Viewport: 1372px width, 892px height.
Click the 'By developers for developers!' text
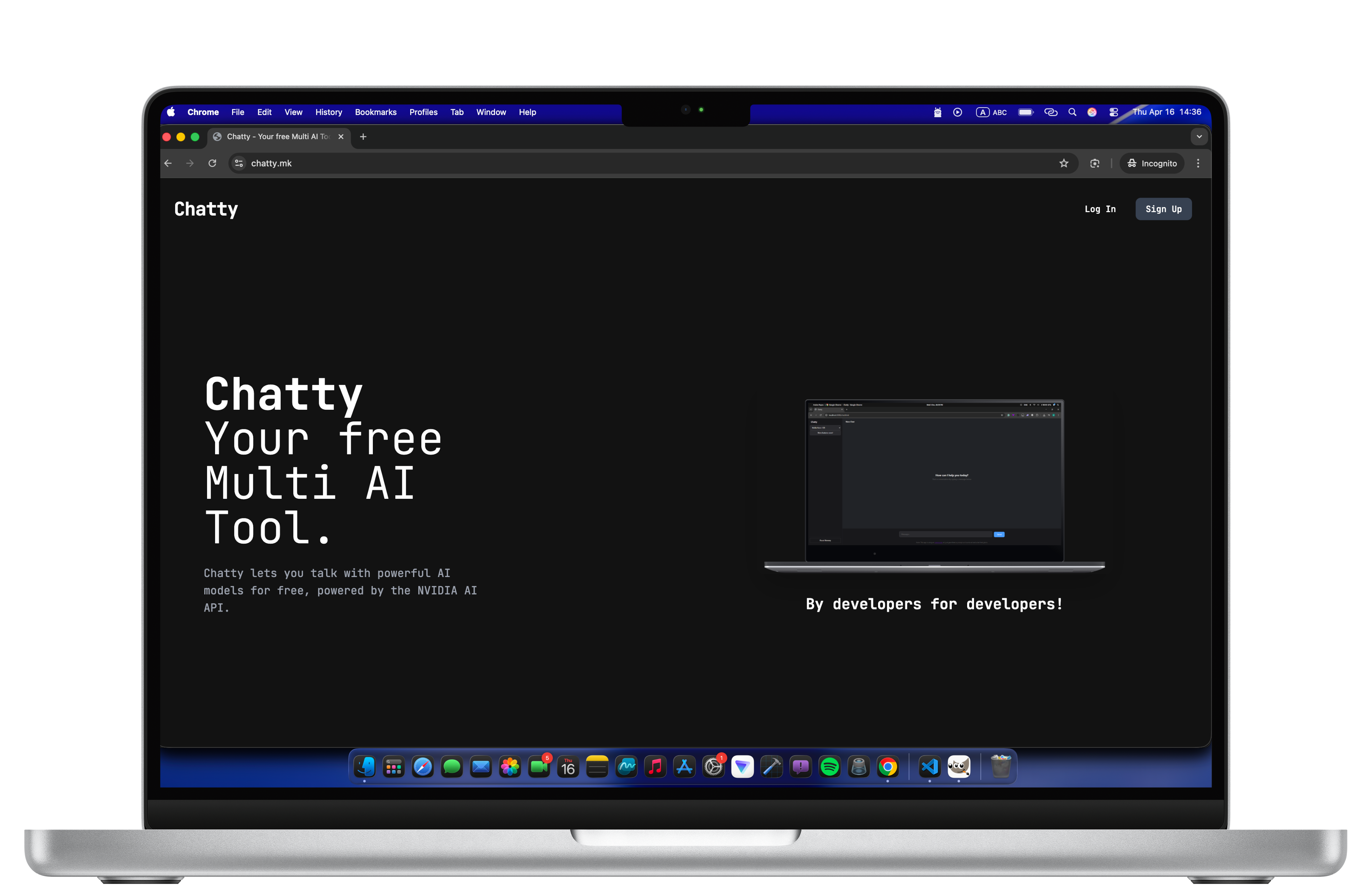(934, 604)
